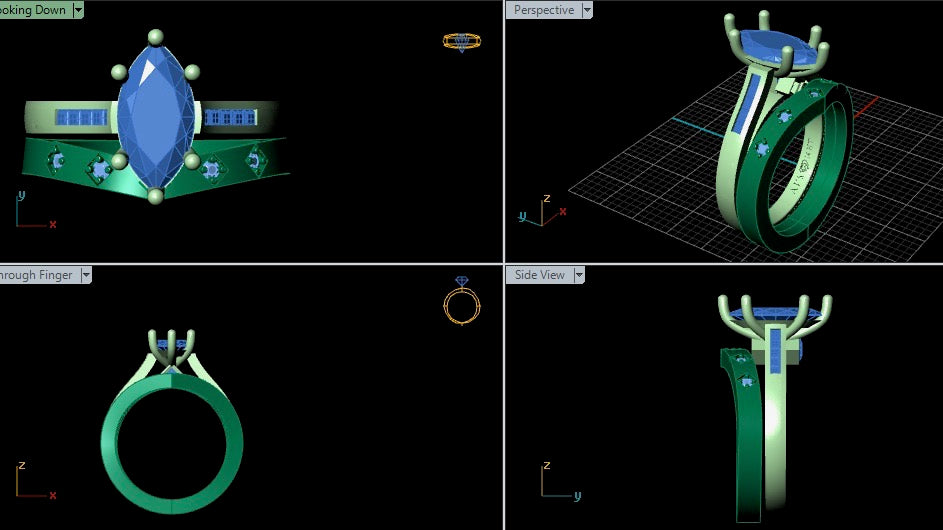
Task: Click the ZY axis indicator in Side View viewport
Action: (561, 481)
